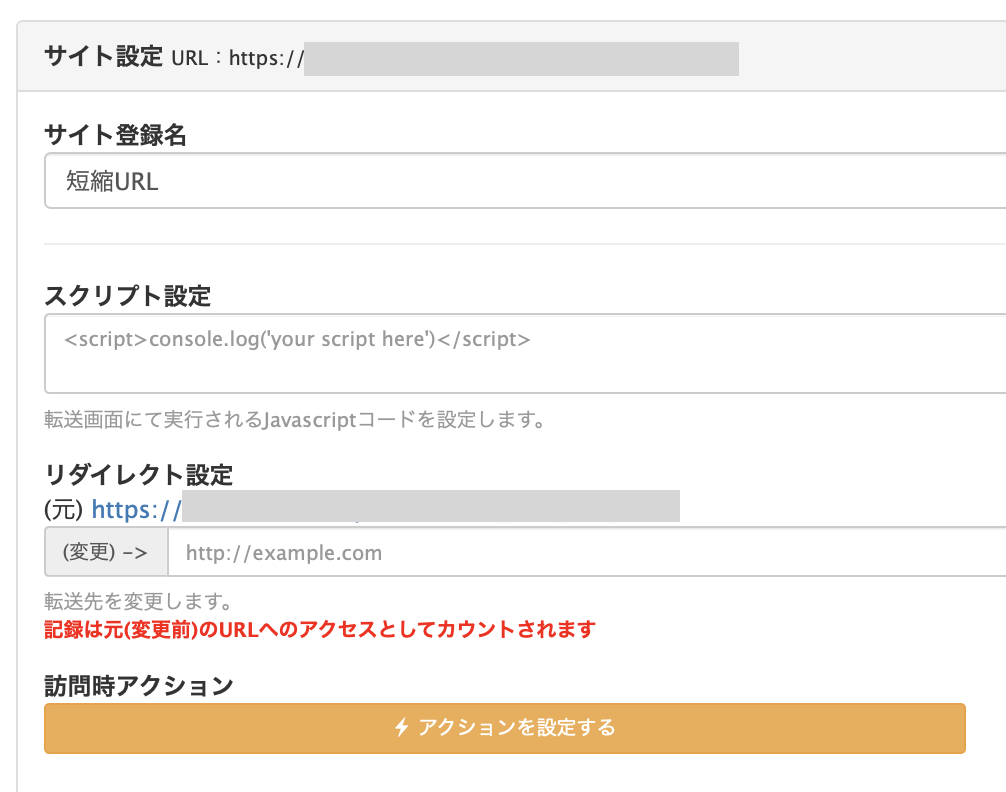The height and width of the screenshot is (792, 1006).
Task: Click the スクリプト設定 label
Action: click(128, 296)
